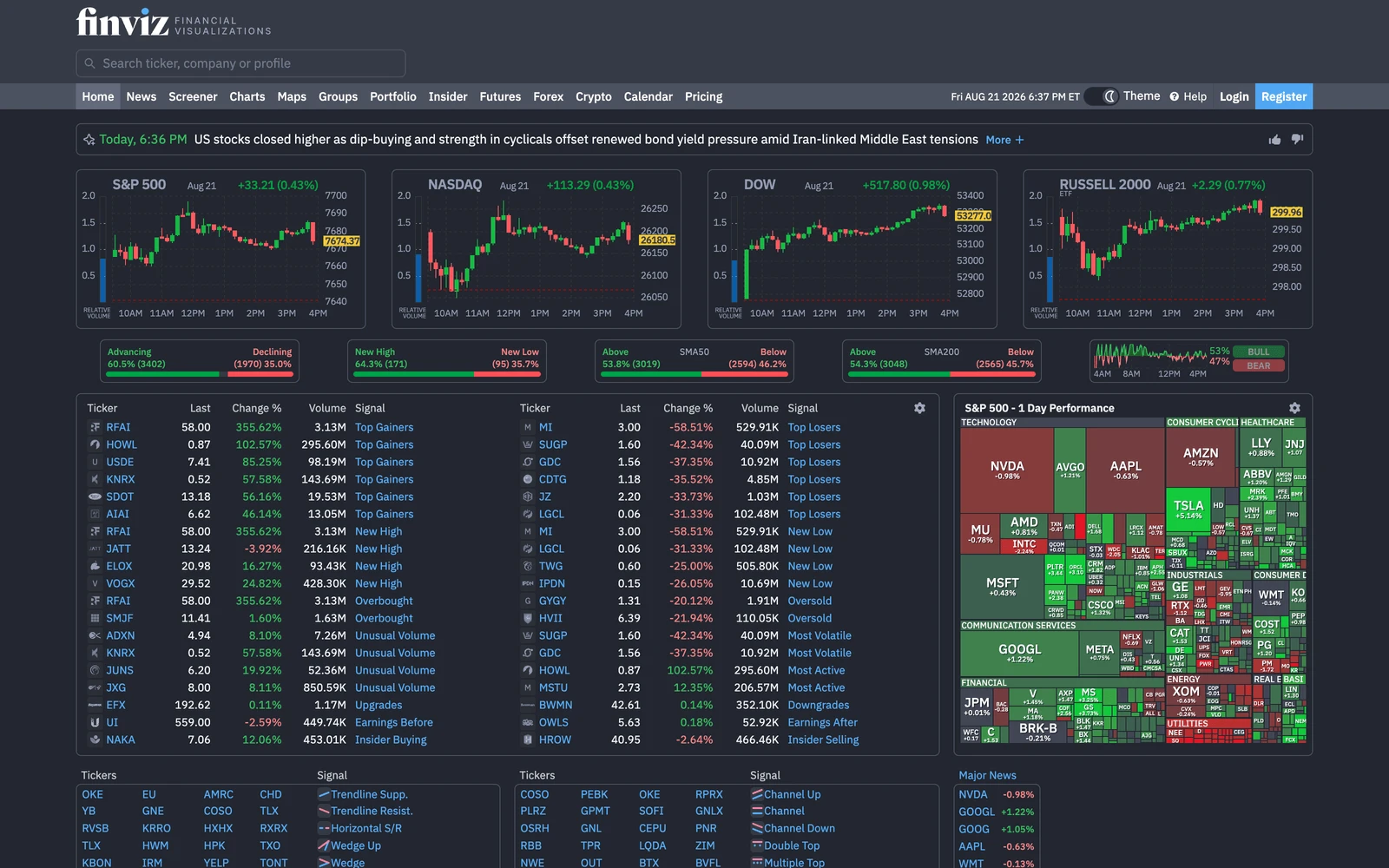Click the UI ticker logo icon
1389x868 pixels.
[95, 722]
